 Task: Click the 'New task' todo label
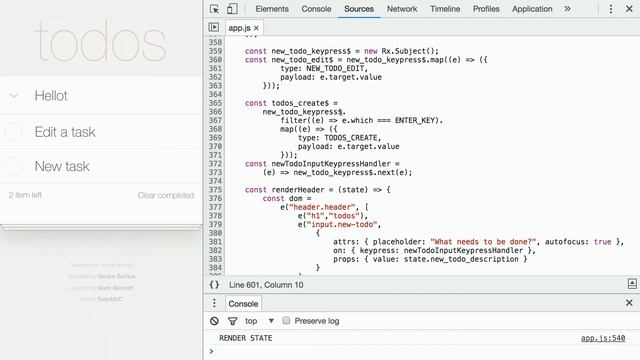point(62,166)
